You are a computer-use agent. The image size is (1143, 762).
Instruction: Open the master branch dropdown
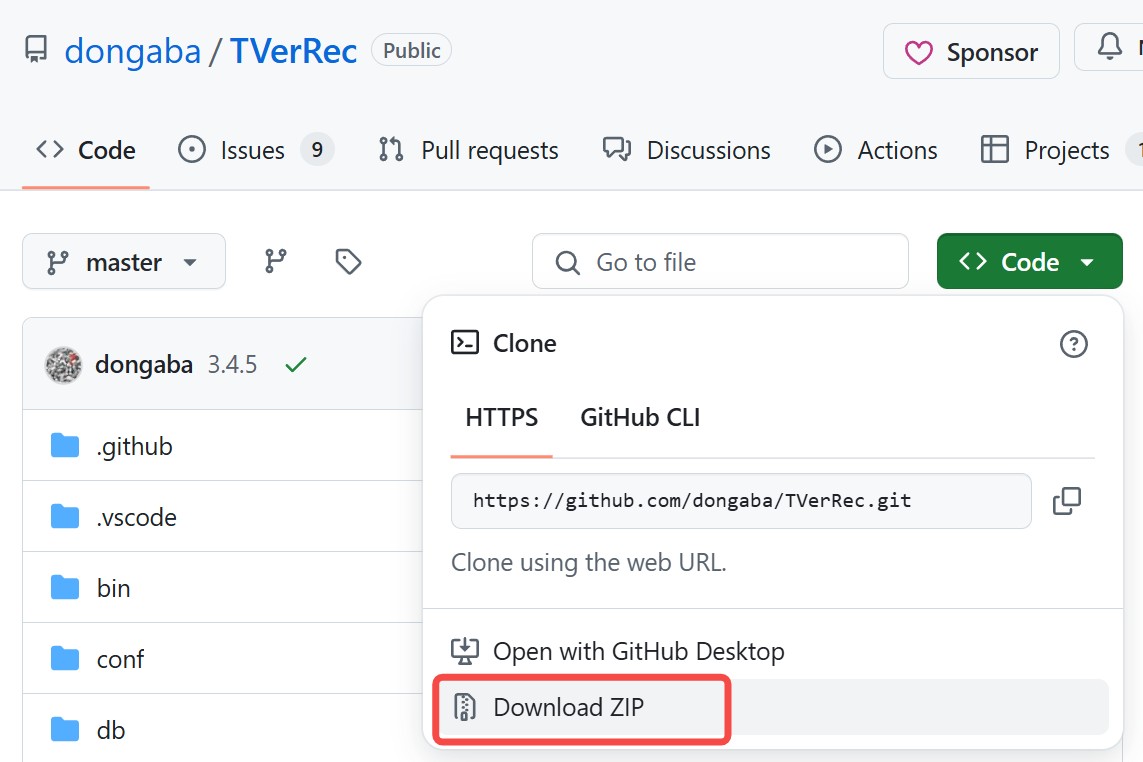(x=124, y=262)
